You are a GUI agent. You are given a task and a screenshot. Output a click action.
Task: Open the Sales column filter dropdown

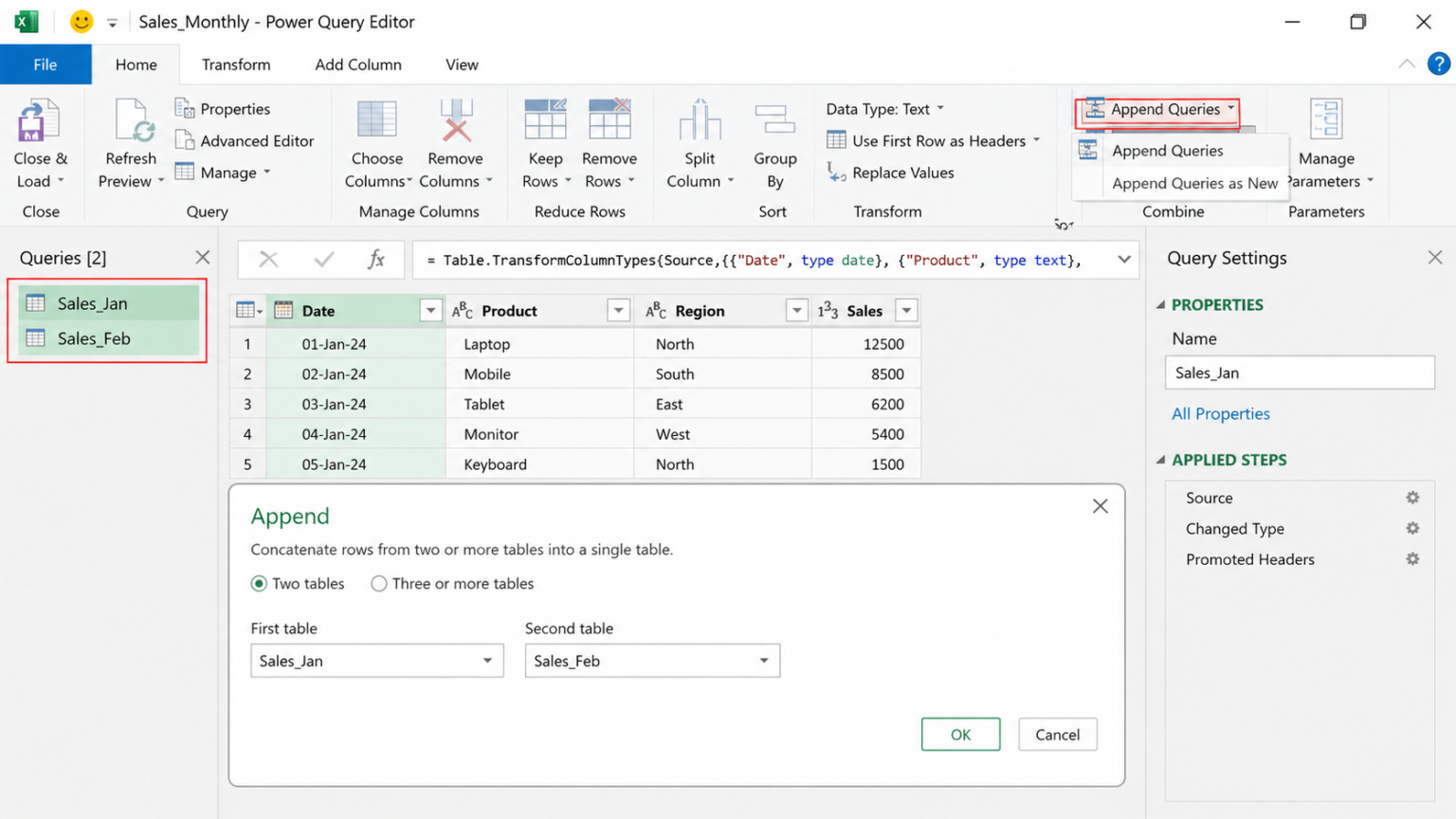coord(907,310)
